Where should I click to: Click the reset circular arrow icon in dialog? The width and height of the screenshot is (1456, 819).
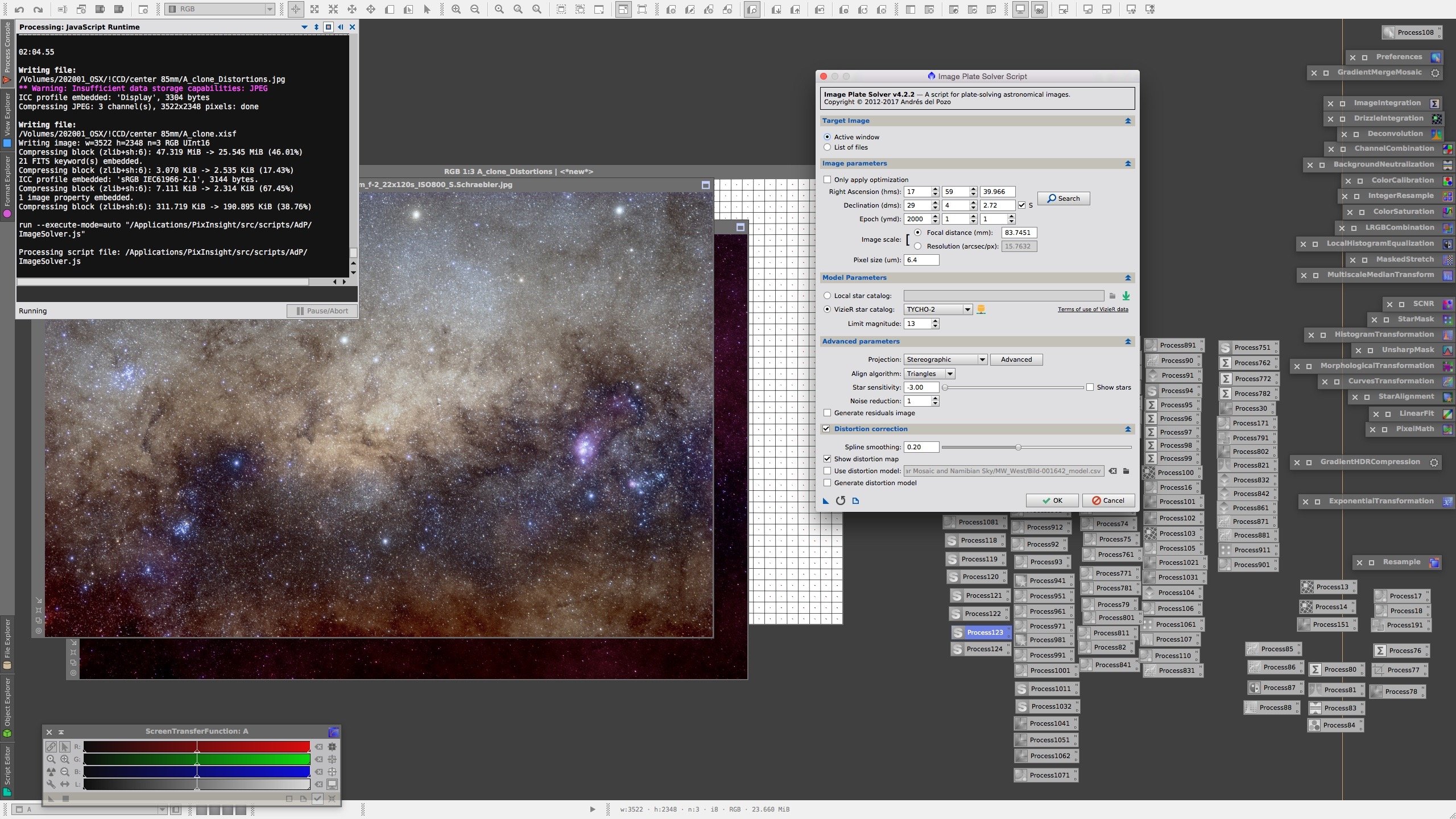[x=841, y=500]
